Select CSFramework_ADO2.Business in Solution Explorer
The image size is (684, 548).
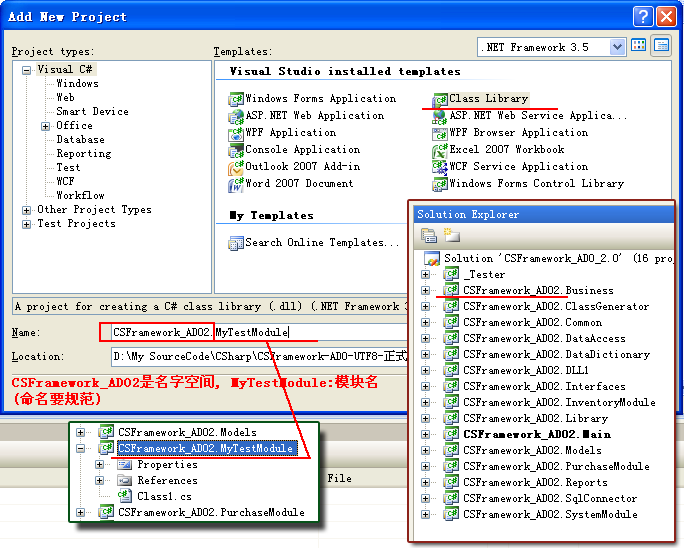click(x=538, y=291)
